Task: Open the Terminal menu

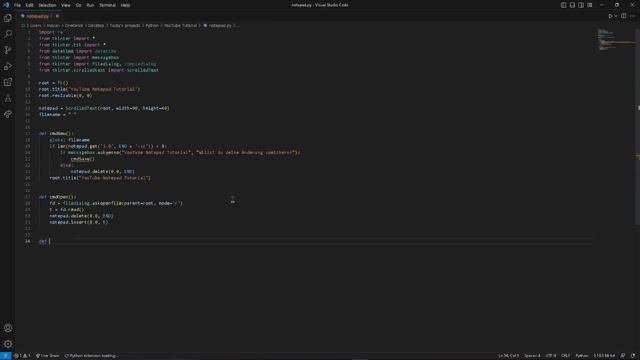Action: pyautogui.click(x=107, y=5)
